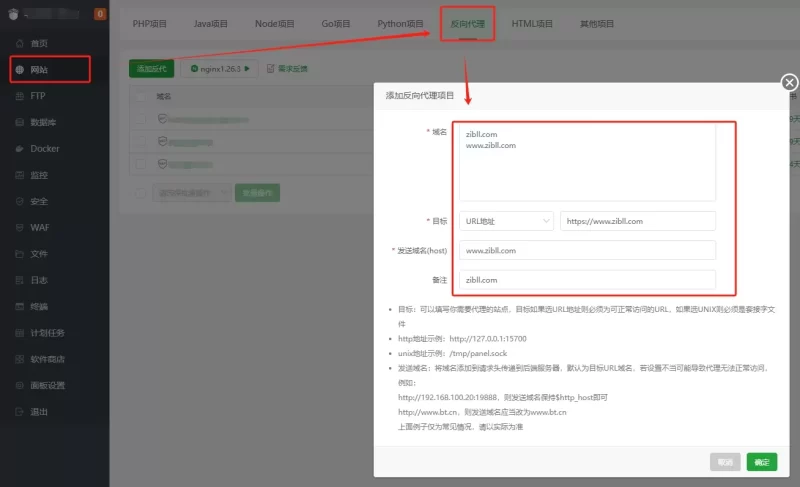The image size is (800, 487).
Task: Open the FTP sidebar icon
Action: point(19,96)
